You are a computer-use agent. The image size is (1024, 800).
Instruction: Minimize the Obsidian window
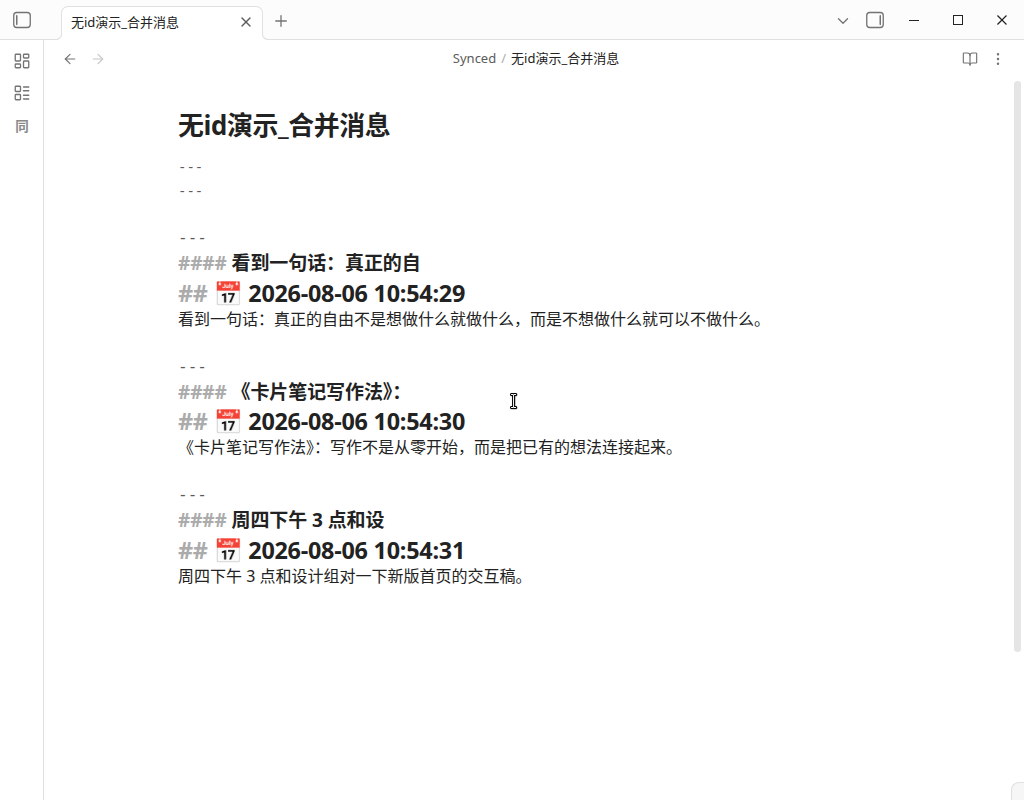coord(914,20)
